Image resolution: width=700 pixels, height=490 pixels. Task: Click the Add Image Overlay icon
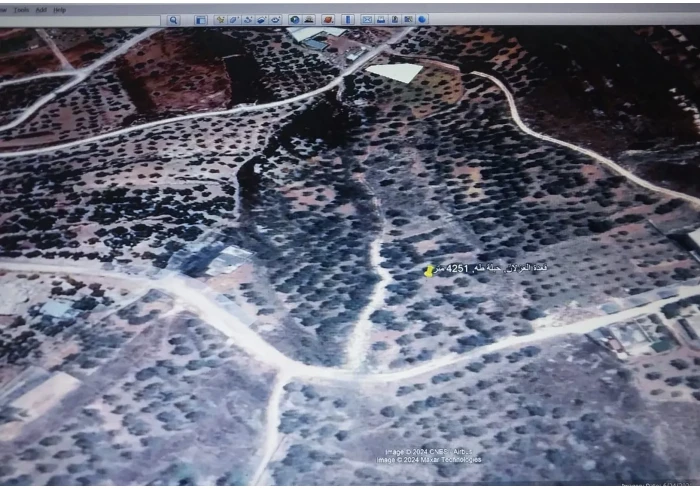pyautogui.click(x=261, y=20)
